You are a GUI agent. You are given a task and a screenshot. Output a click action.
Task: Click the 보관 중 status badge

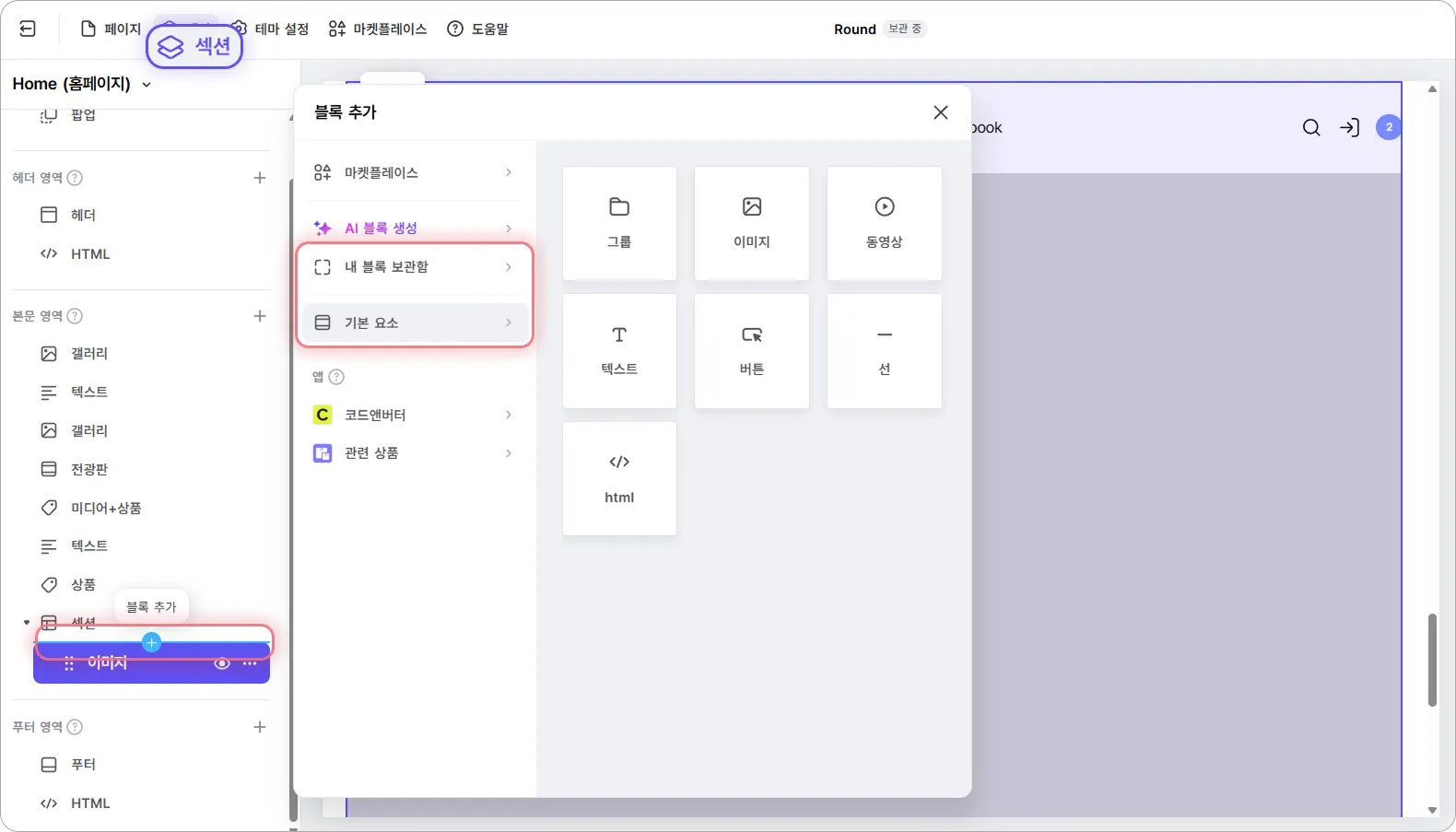905,29
